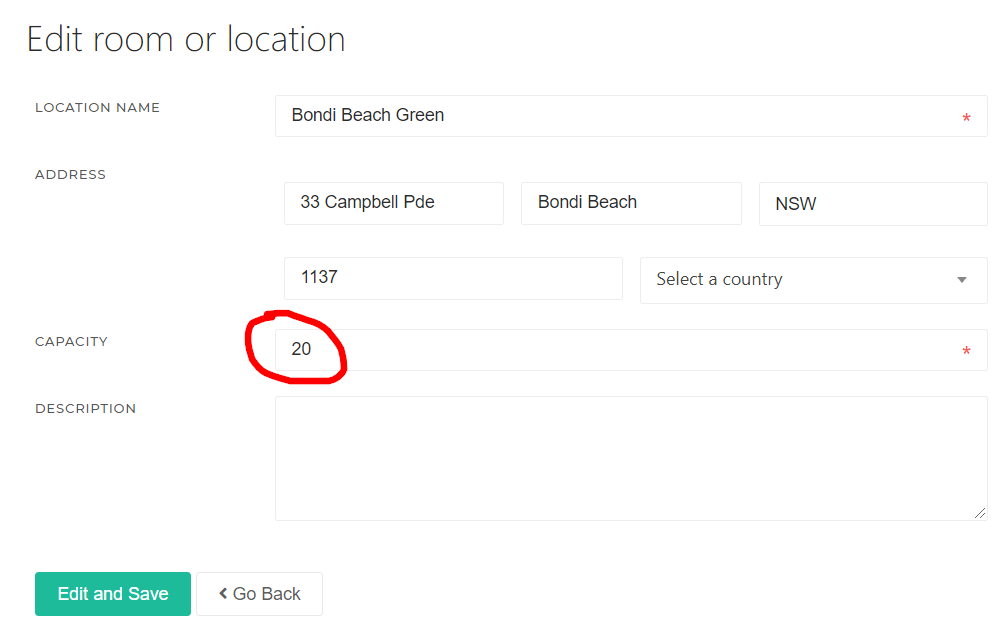Click the Edit room or location heading
Image resolution: width=1008 pixels, height=638 pixels.
pyautogui.click(x=186, y=39)
